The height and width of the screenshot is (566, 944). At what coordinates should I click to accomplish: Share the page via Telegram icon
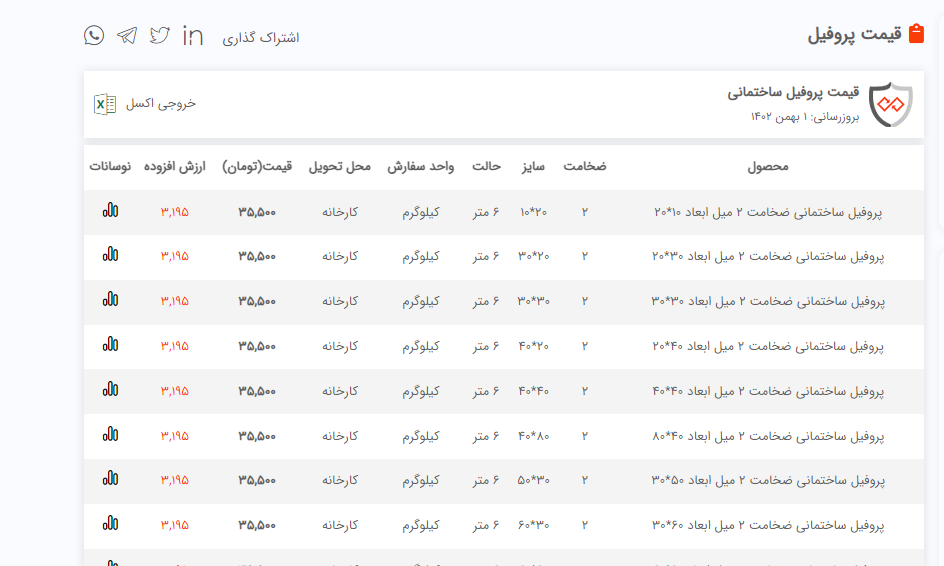tap(127, 36)
